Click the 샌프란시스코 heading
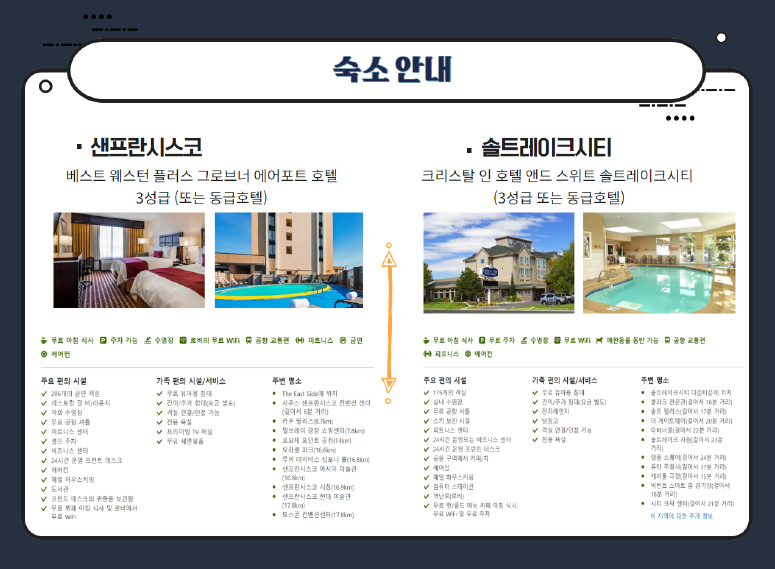Viewport: 775px width, 569px height. click(x=146, y=147)
